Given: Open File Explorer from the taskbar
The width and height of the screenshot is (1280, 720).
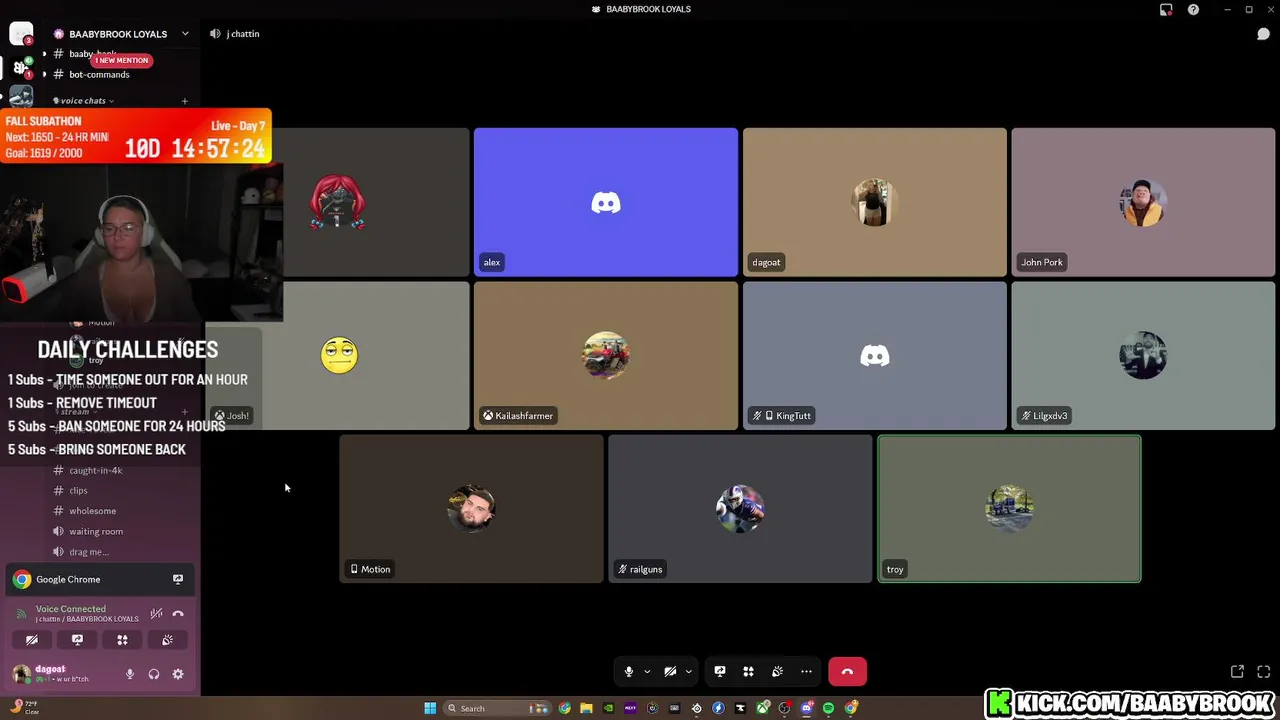Looking at the screenshot, I should (x=586, y=708).
